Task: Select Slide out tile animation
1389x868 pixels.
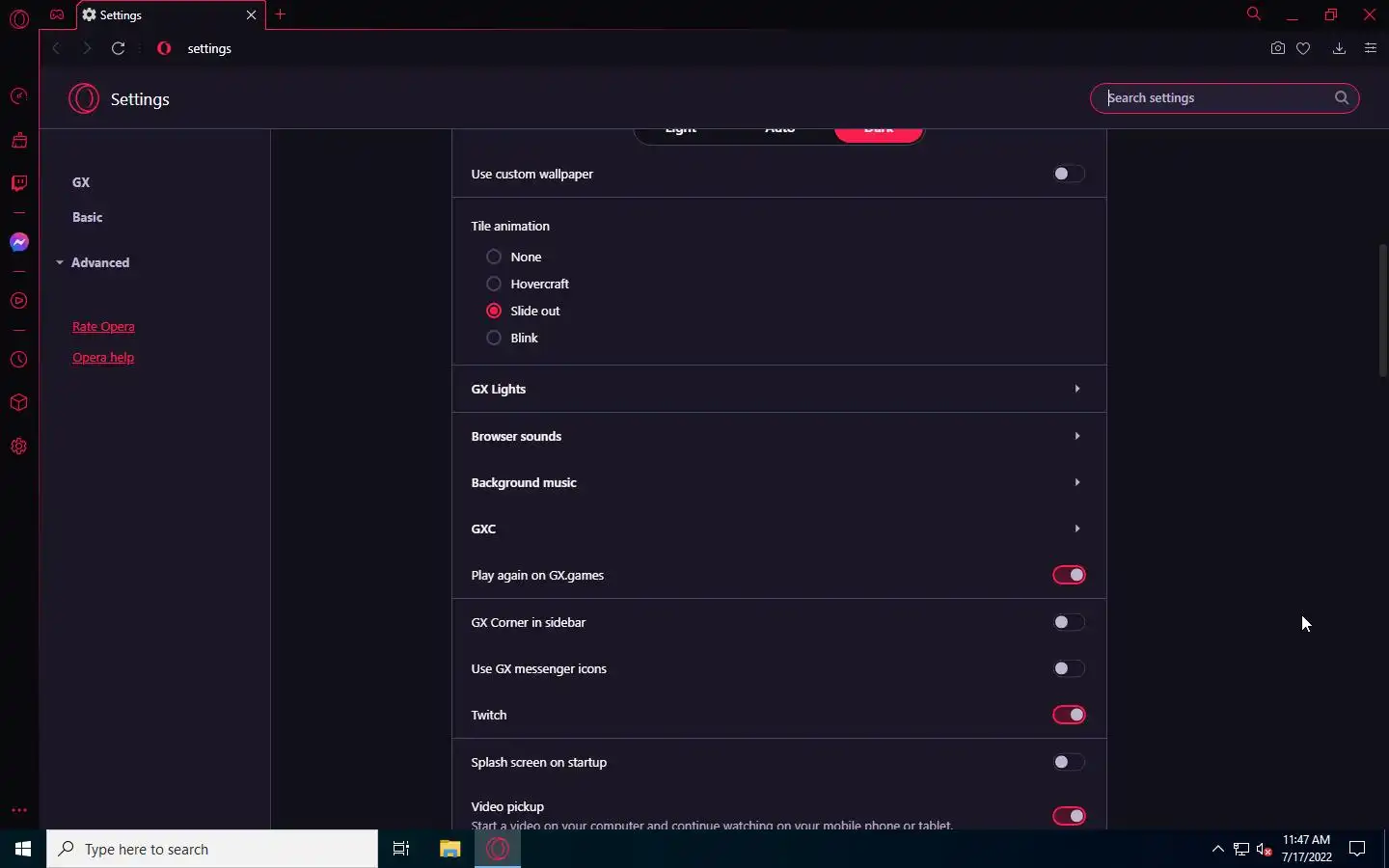Action: pos(494,311)
